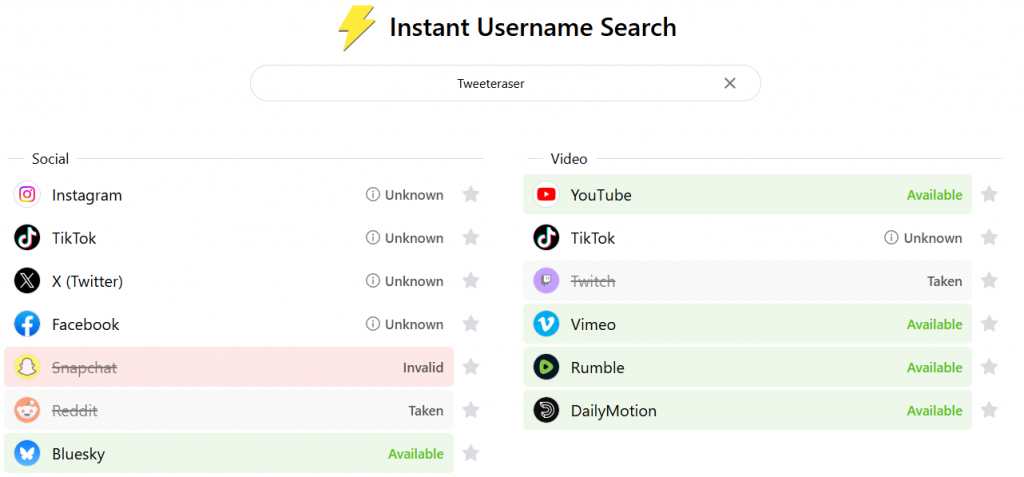Click the Vimeo logo icon
Screen dimensions: 1024x477
(546, 324)
